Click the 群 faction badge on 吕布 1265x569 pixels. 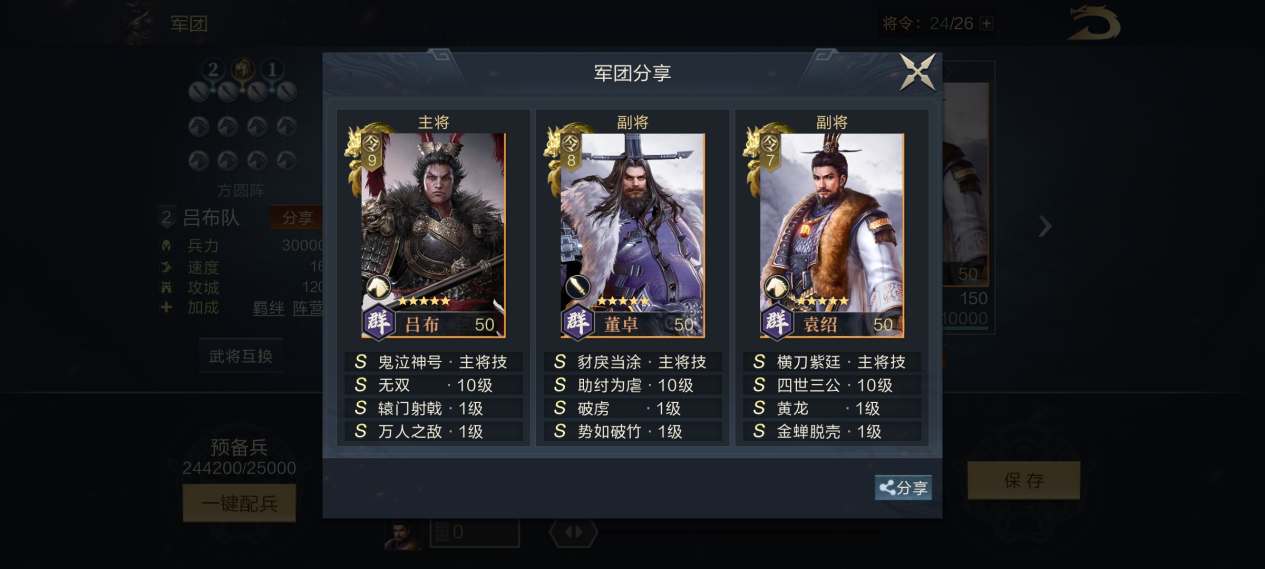(379, 323)
